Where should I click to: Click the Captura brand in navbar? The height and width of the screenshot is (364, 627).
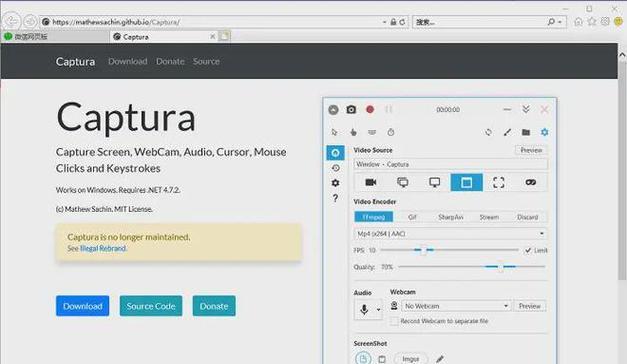click(x=75, y=62)
